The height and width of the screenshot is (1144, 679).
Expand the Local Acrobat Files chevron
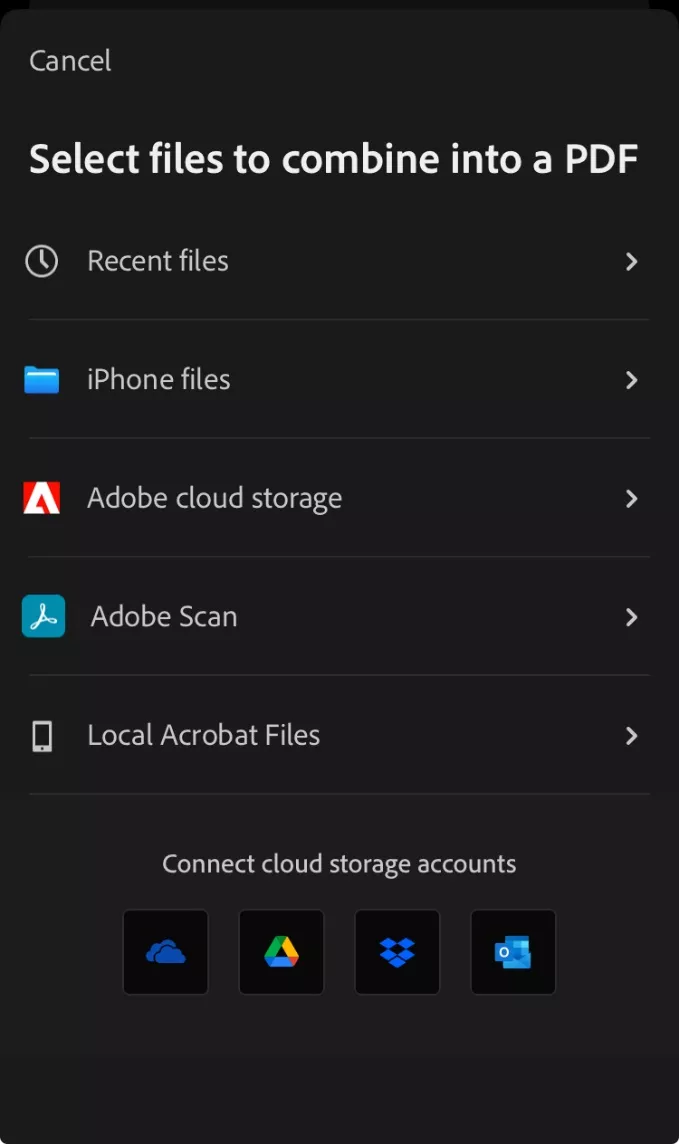pyautogui.click(x=631, y=736)
